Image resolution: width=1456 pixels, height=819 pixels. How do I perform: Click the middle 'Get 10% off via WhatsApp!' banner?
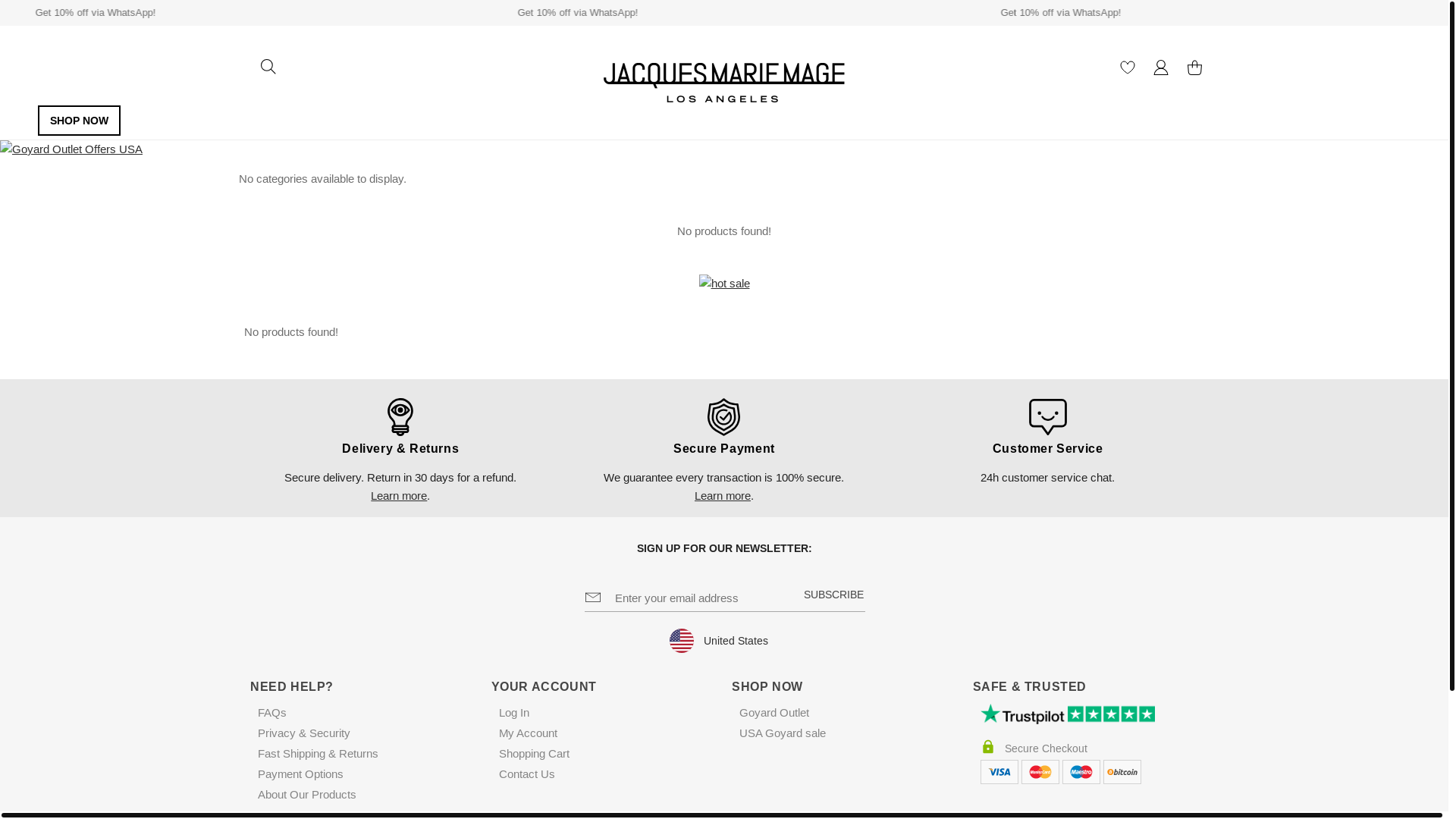[577, 13]
